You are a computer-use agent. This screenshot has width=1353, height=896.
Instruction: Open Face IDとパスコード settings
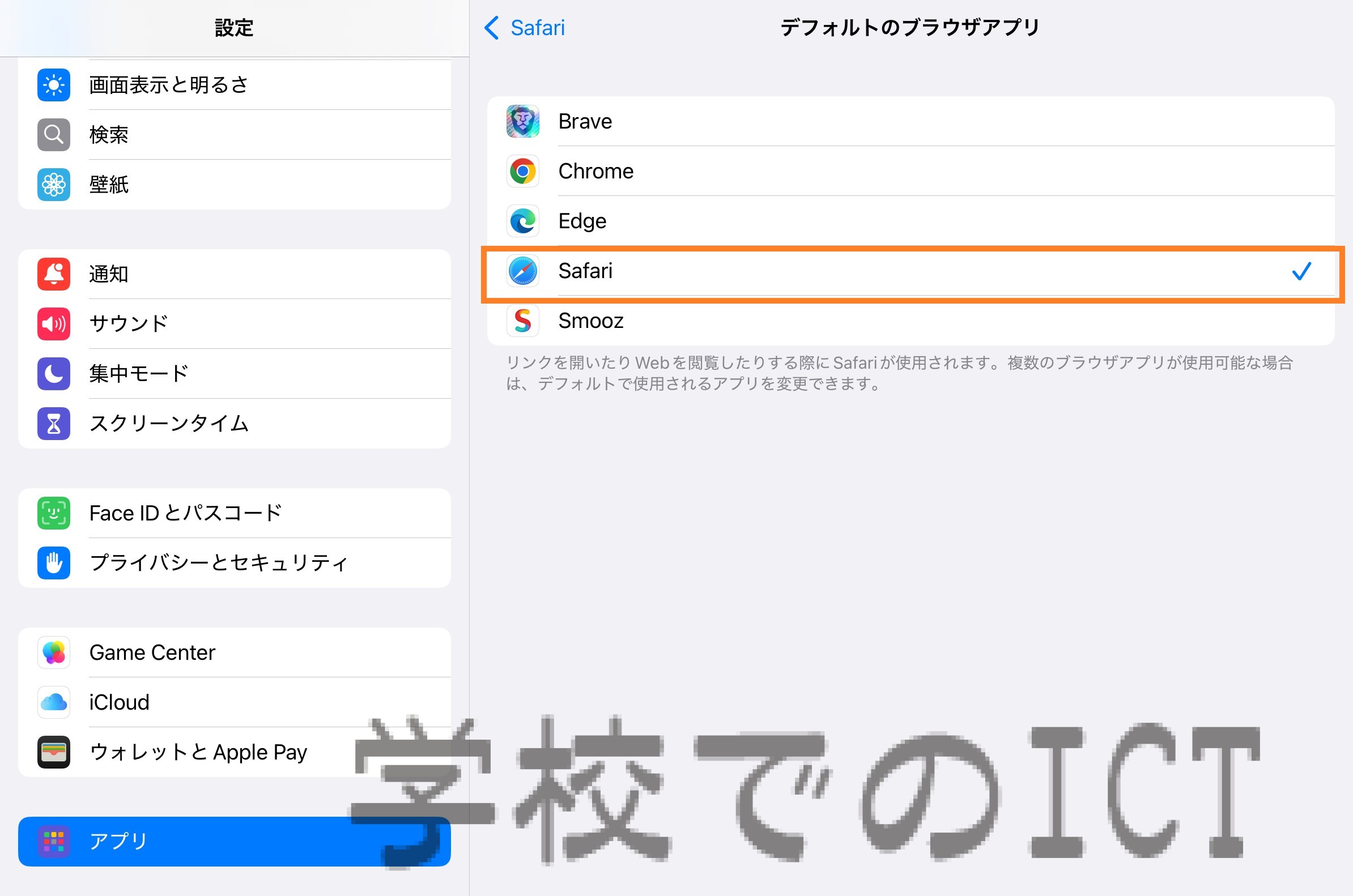coord(235,513)
